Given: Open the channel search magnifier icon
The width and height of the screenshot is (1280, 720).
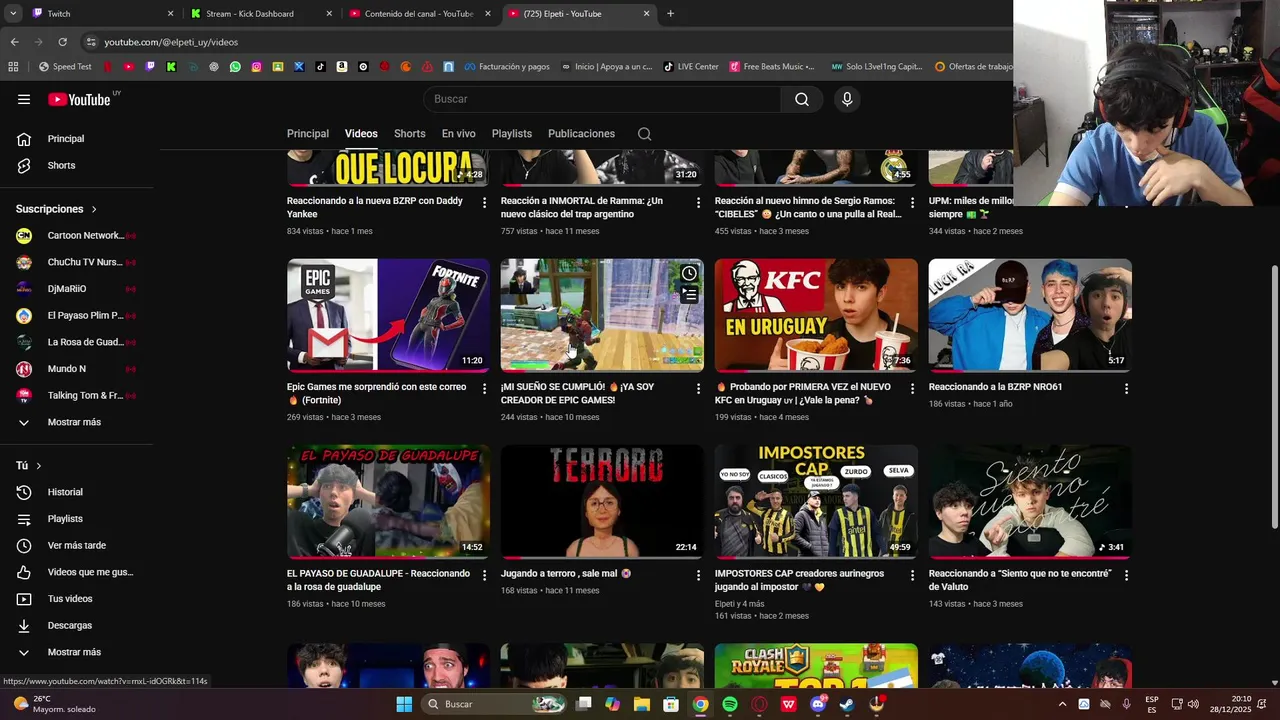Looking at the screenshot, I should coord(645,134).
